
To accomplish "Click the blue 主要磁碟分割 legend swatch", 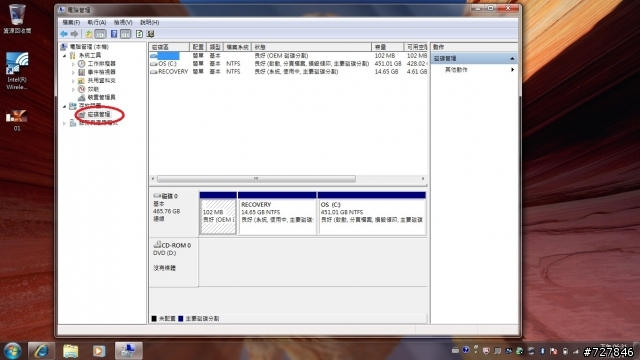I will (181, 318).
